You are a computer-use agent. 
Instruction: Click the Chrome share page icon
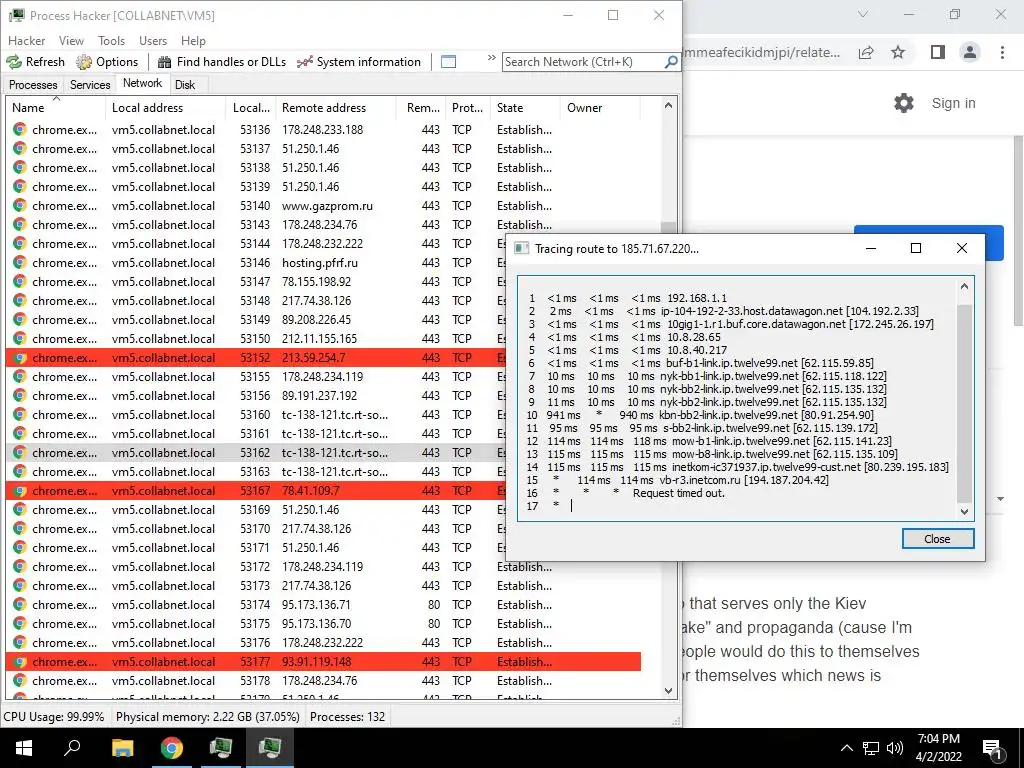(x=866, y=52)
